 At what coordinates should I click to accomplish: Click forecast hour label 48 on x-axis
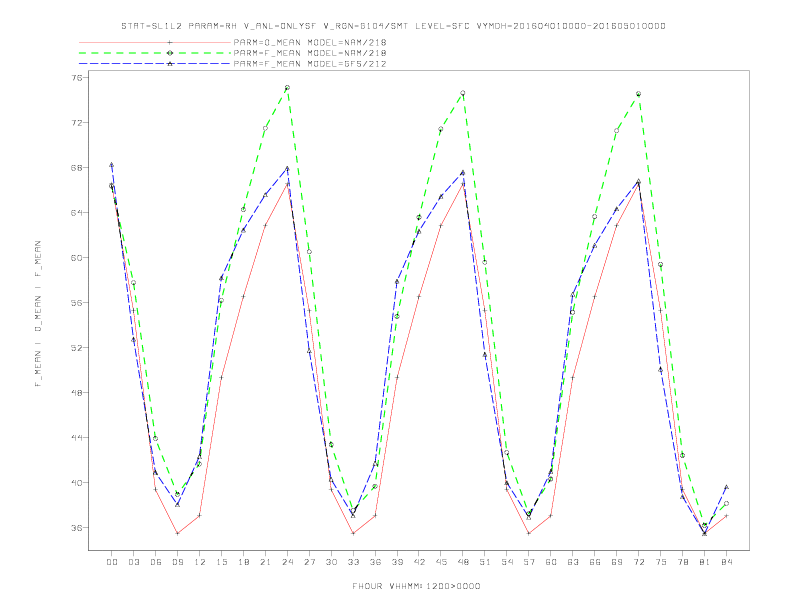tap(463, 562)
